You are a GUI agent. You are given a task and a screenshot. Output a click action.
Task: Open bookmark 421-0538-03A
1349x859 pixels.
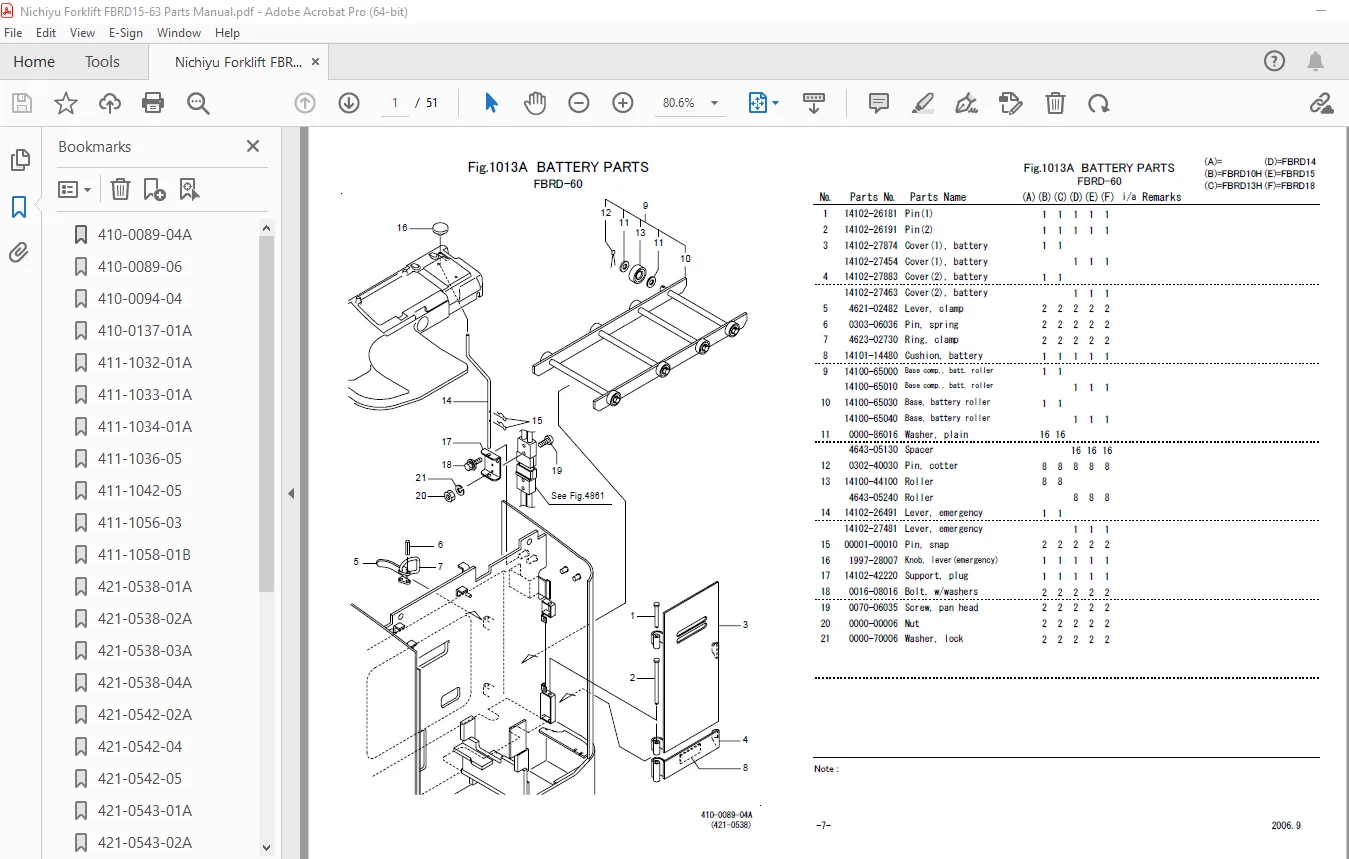click(144, 651)
